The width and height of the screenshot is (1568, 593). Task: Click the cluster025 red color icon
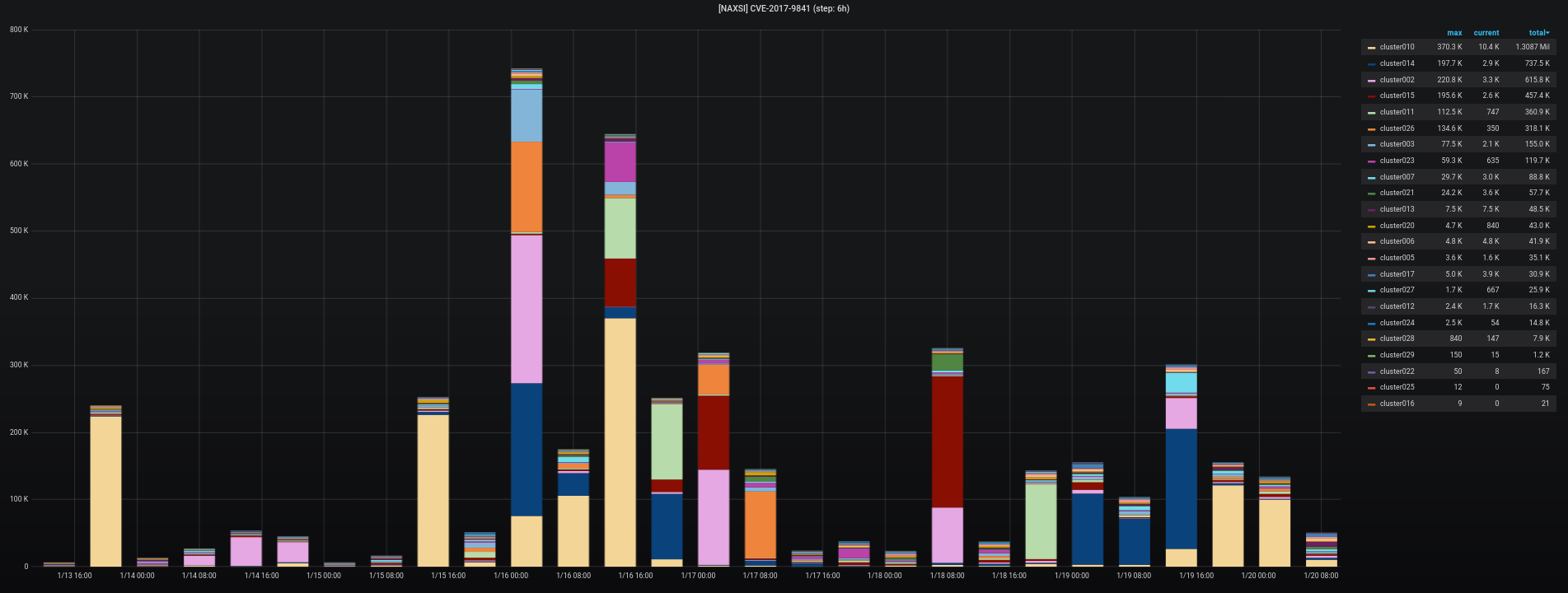tap(1371, 388)
